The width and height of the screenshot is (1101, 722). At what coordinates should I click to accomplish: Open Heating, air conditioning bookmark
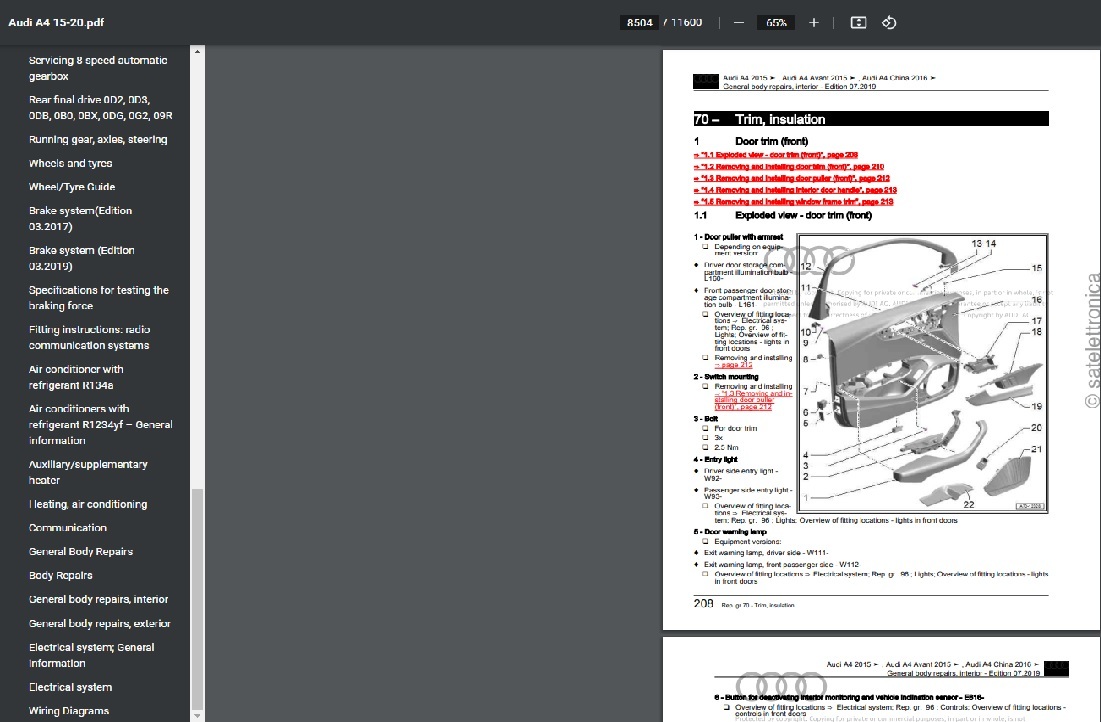pos(88,504)
